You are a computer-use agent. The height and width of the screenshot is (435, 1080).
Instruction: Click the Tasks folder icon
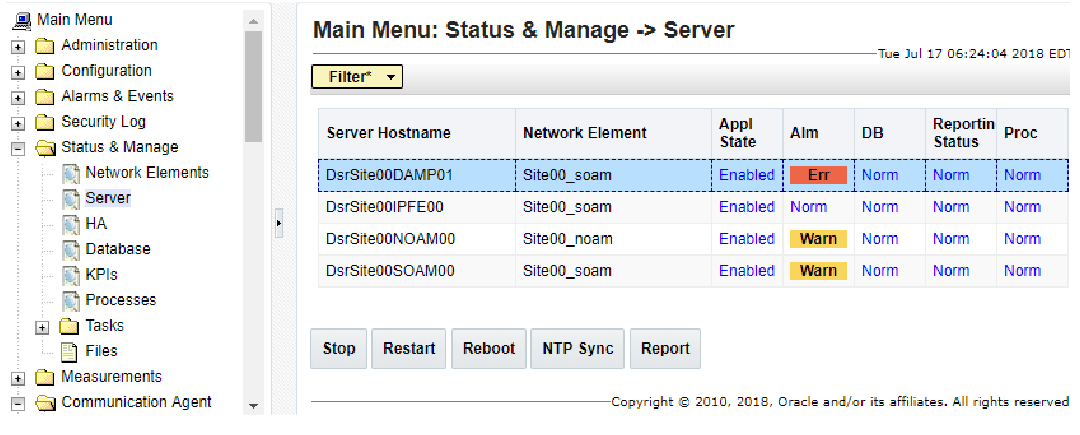click(x=69, y=326)
